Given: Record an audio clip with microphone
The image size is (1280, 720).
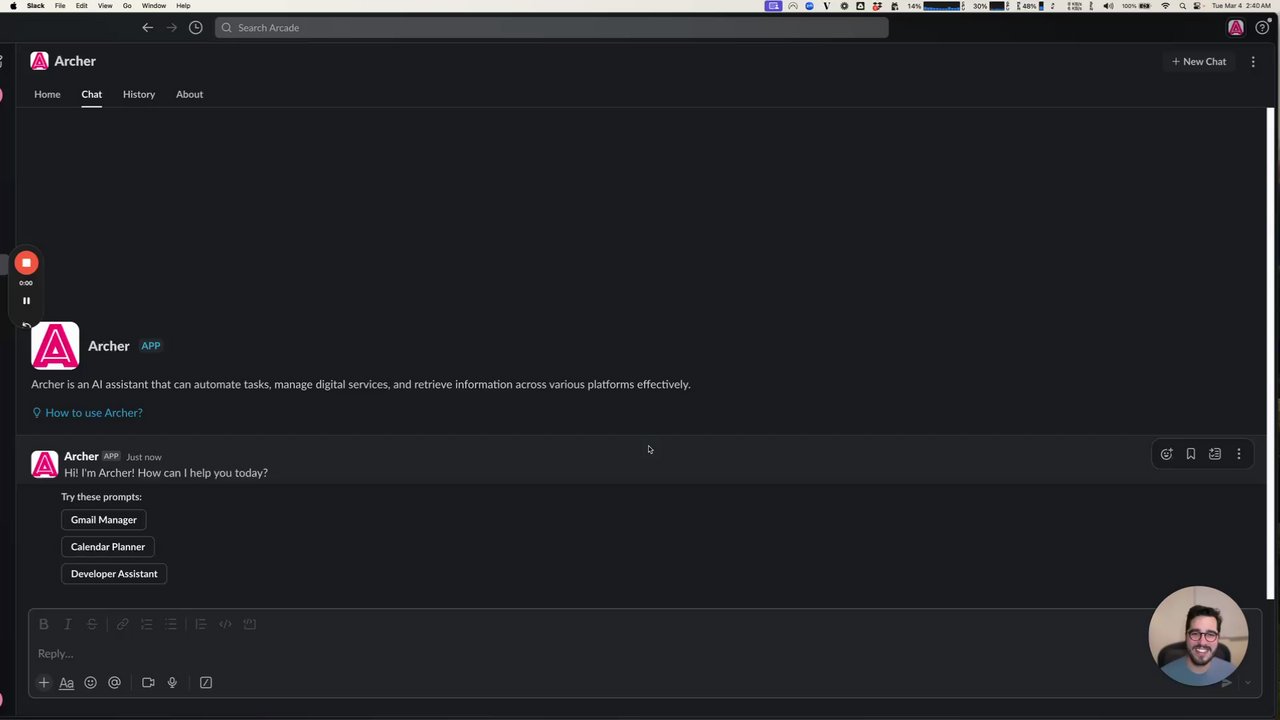Looking at the screenshot, I should click(172, 683).
